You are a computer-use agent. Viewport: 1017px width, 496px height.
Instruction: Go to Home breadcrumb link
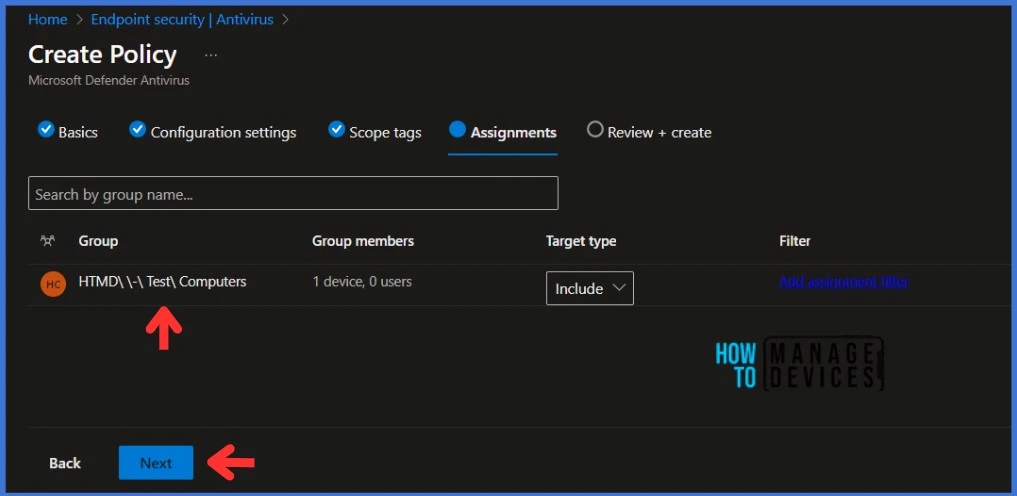(x=47, y=19)
